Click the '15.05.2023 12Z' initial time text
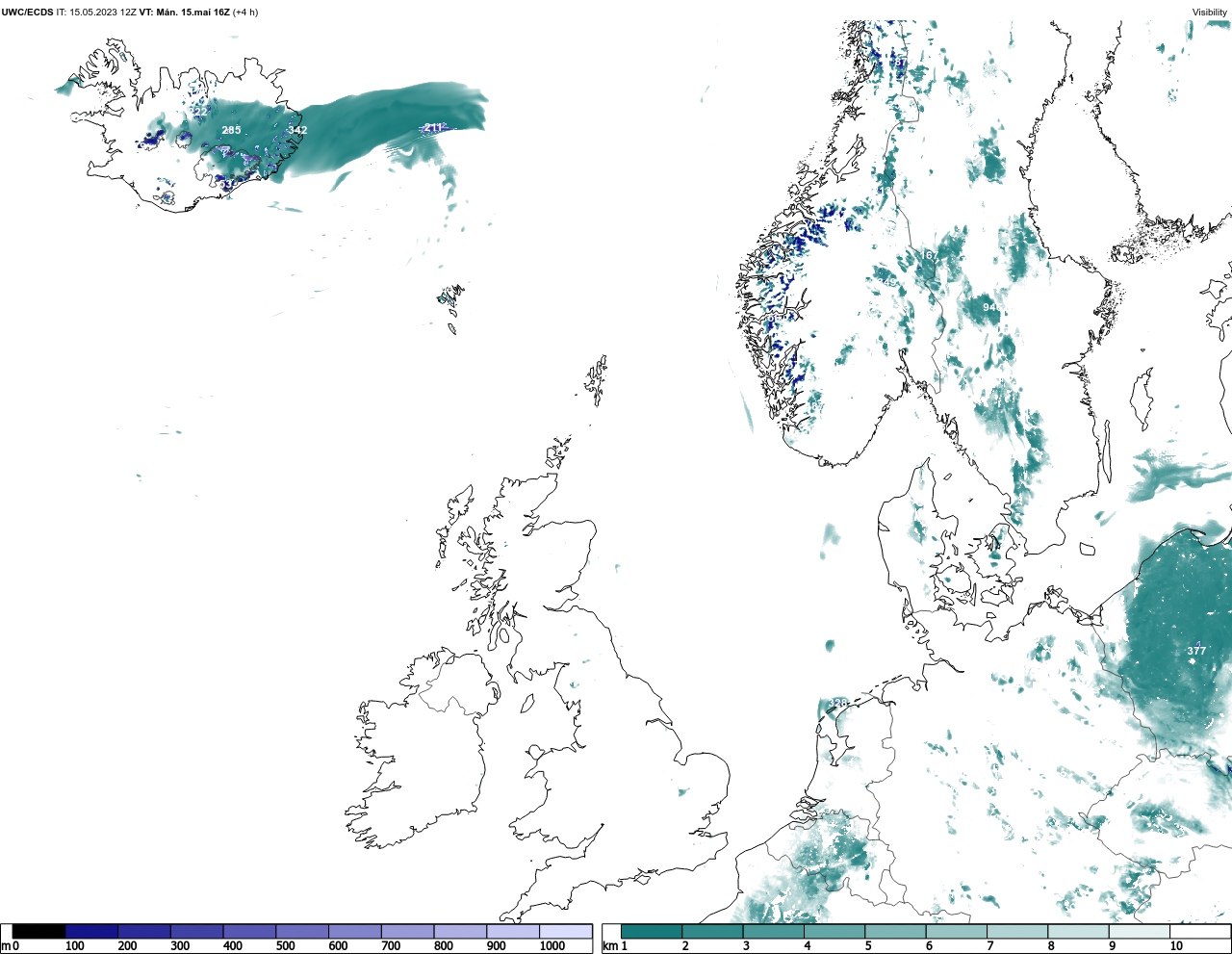Image resolution: width=1232 pixels, height=954 pixels. coord(103,13)
